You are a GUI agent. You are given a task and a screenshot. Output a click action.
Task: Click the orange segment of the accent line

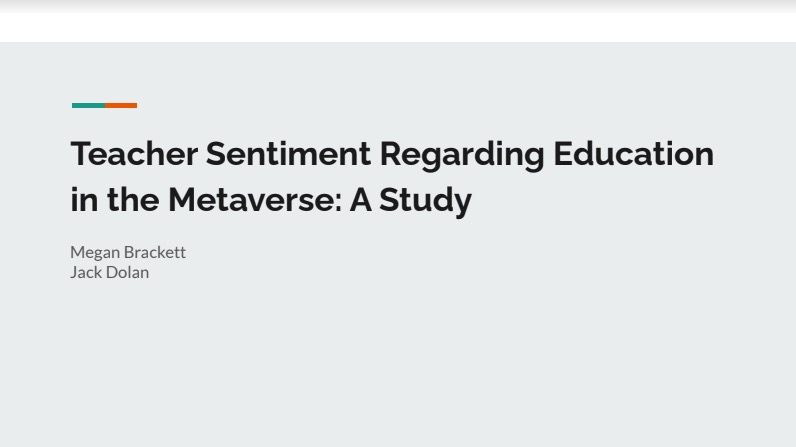tap(121, 105)
